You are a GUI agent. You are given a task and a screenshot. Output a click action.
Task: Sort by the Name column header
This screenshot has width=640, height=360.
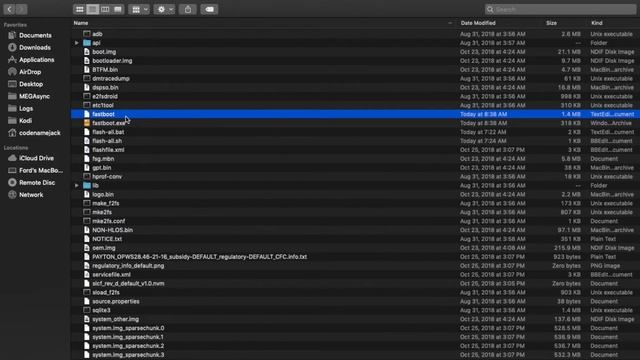[x=81, y=23]
